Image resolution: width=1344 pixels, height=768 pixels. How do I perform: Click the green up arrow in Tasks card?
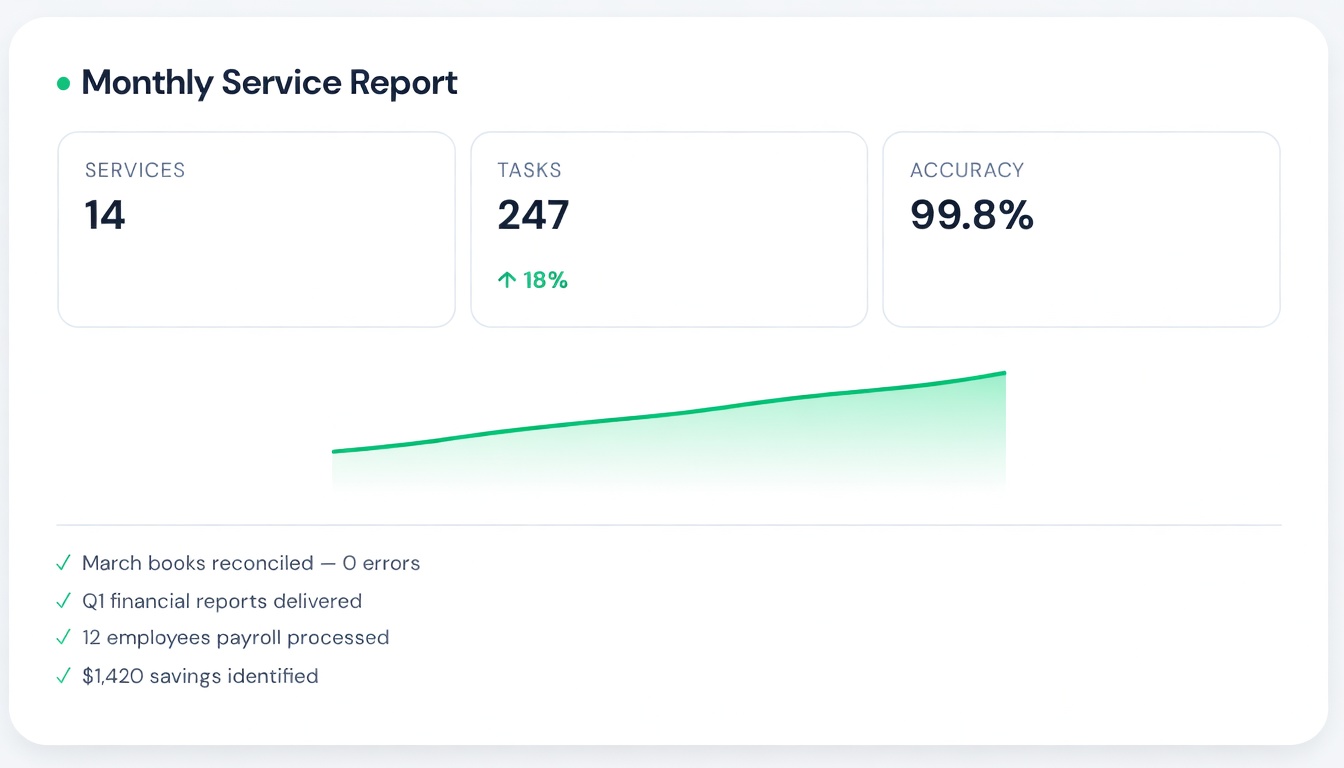pyautogui.click(x=507, y=281)
